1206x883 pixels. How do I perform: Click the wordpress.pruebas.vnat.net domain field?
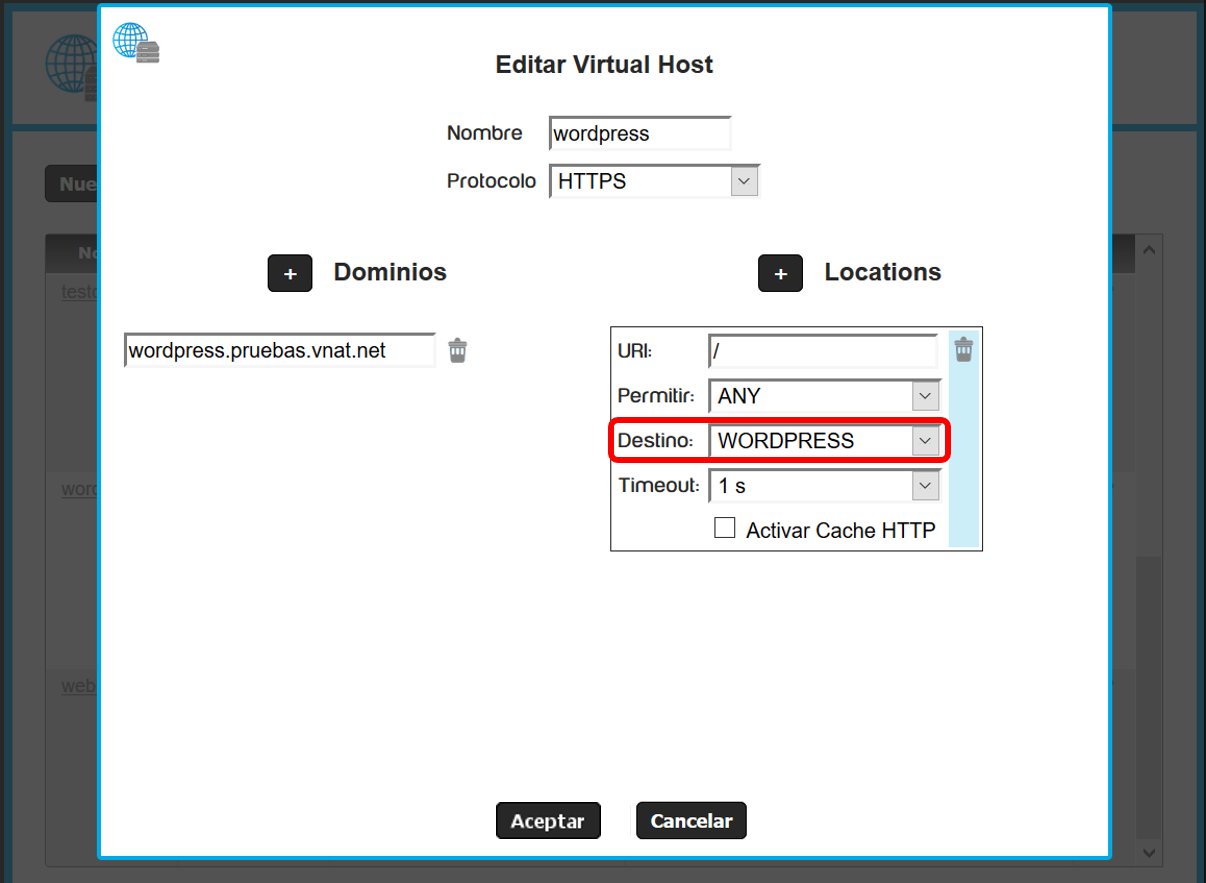pos(280,351)
